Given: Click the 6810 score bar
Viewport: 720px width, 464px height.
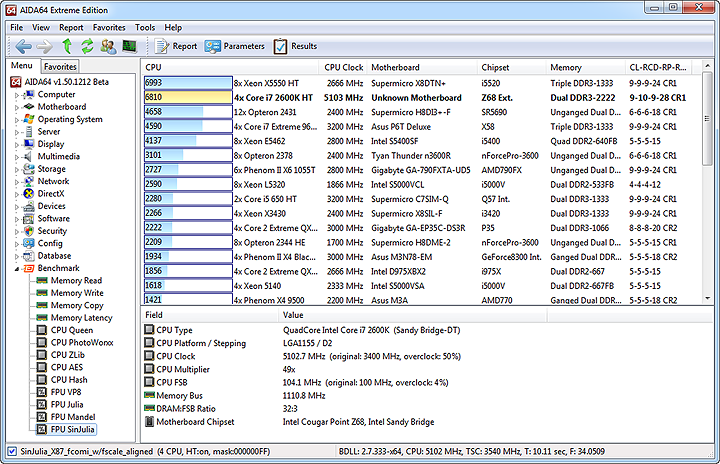Looking at the screenshot, I should pyautogui.click(x=188, y=97).
